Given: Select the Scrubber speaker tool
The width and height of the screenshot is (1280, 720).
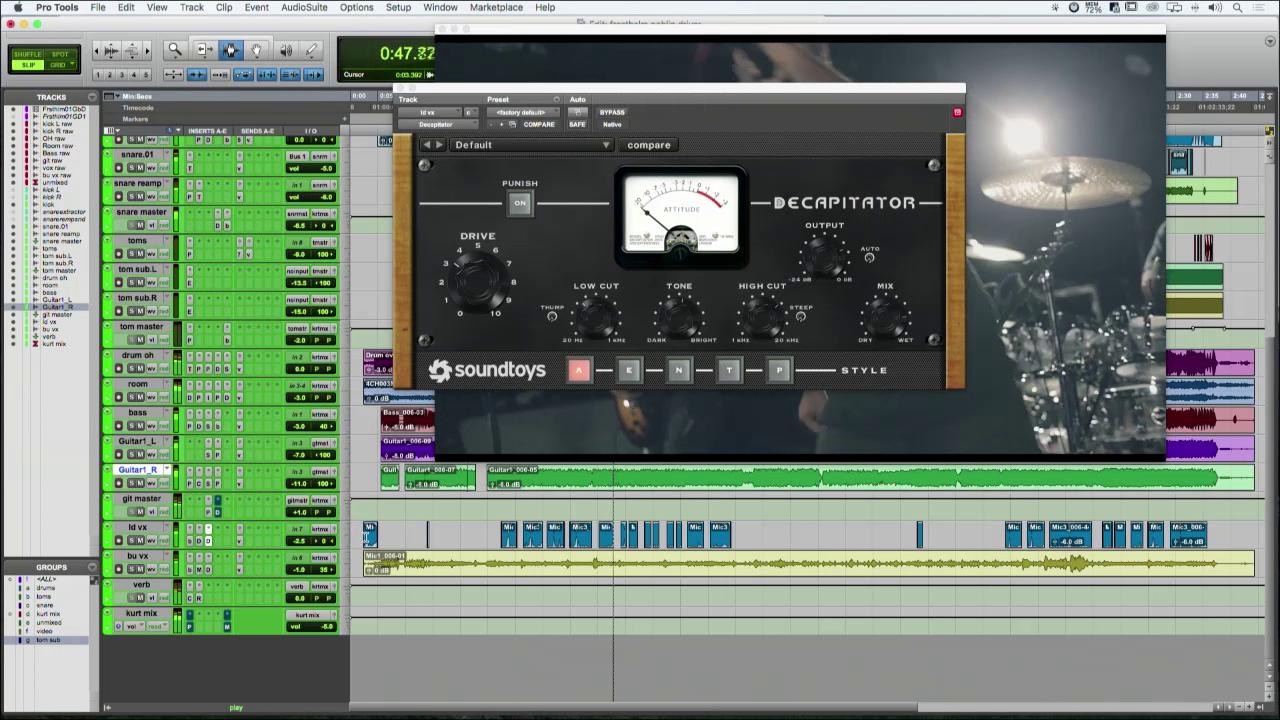Looking at the screenshot, I should point(286,50).
